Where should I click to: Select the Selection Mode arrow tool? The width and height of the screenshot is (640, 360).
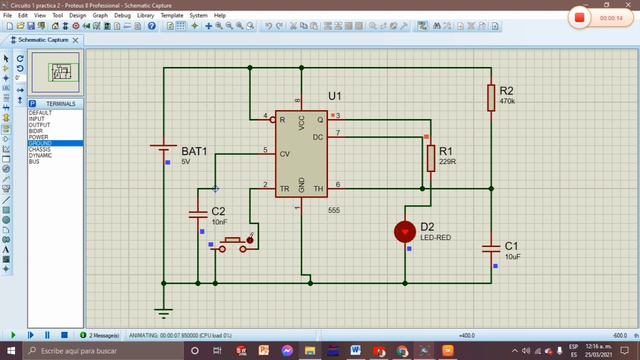6,59
